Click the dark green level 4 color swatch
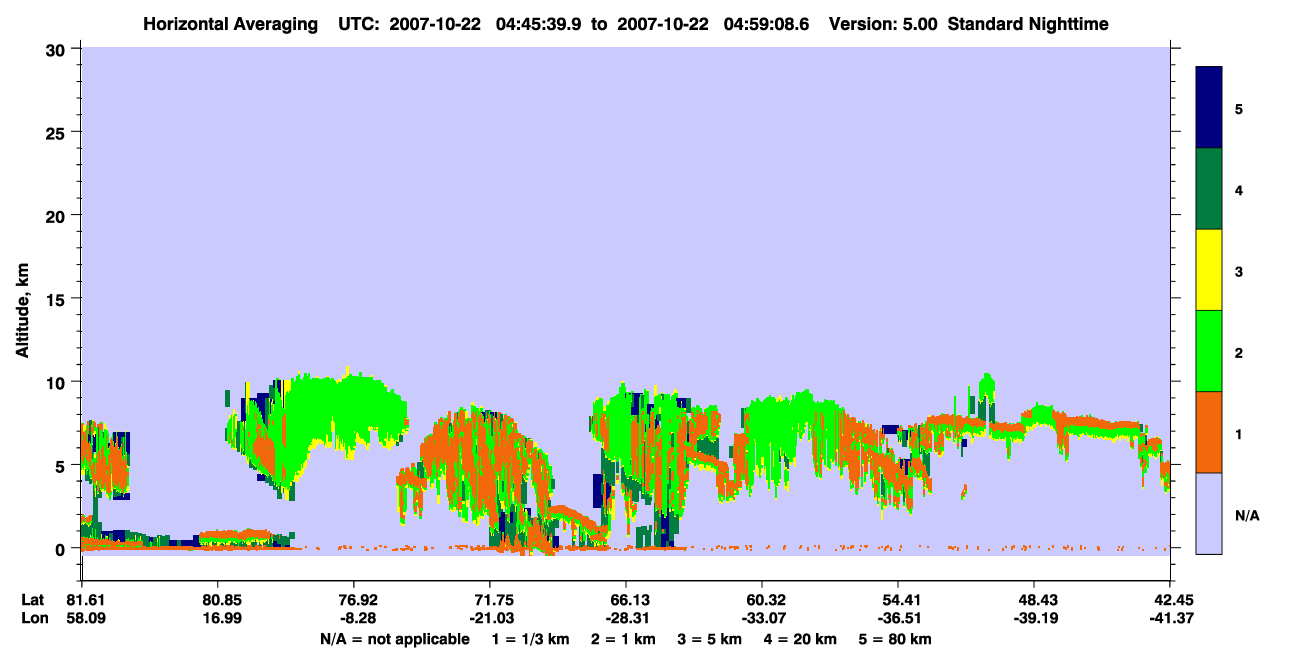This screenshot has width=1300, height=667. (1209, 189)
